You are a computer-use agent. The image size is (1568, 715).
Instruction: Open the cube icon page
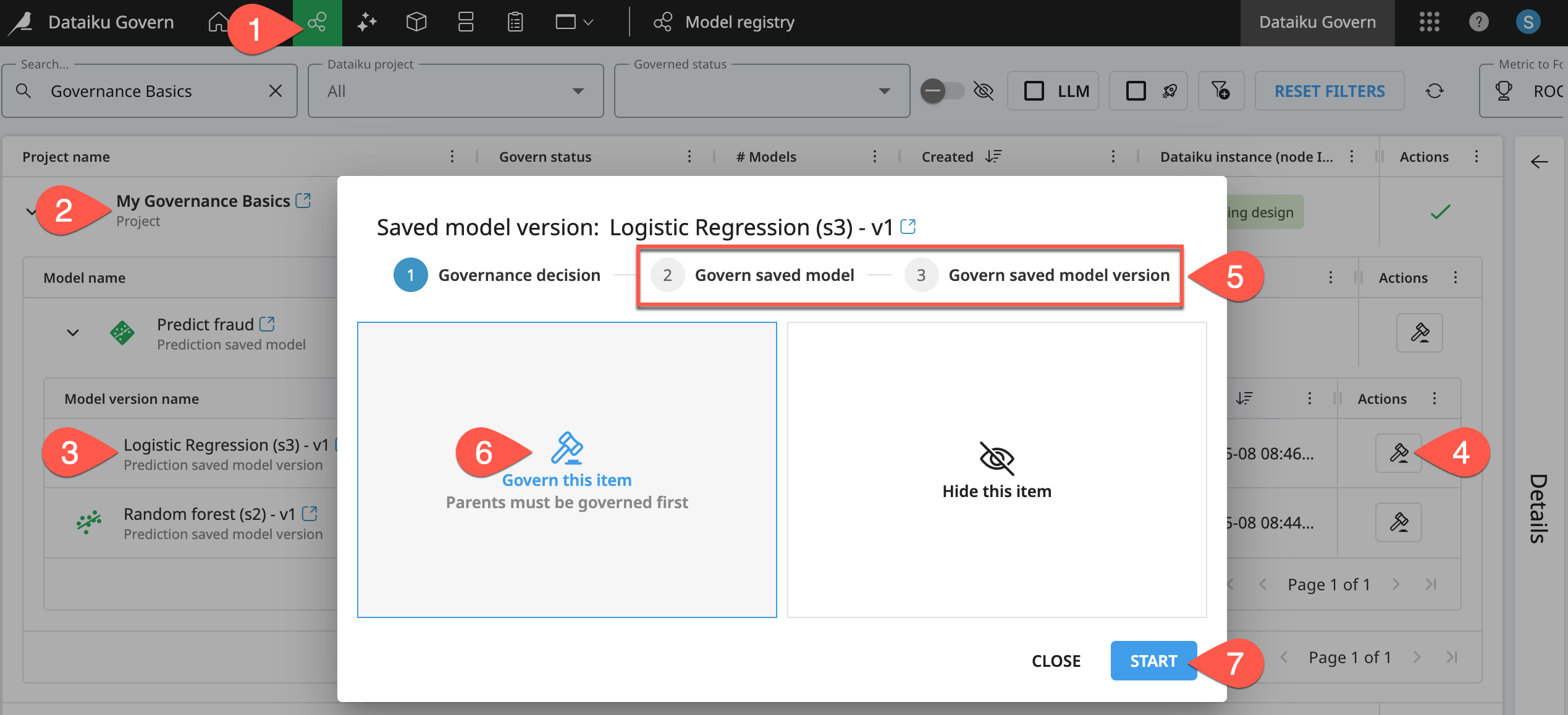[416, 23]
